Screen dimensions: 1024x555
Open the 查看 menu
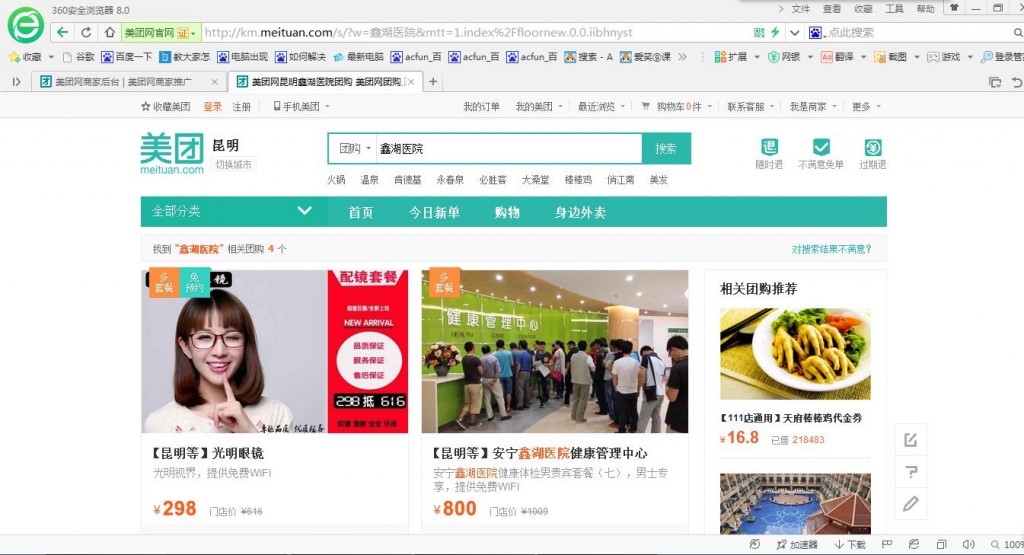(x=832, y=8)
